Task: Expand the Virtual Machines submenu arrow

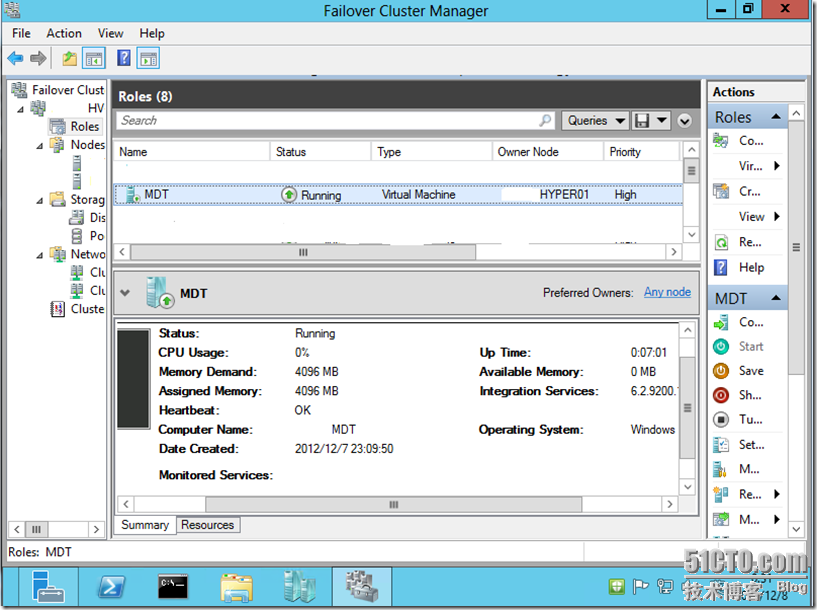Action: (777, 166)
